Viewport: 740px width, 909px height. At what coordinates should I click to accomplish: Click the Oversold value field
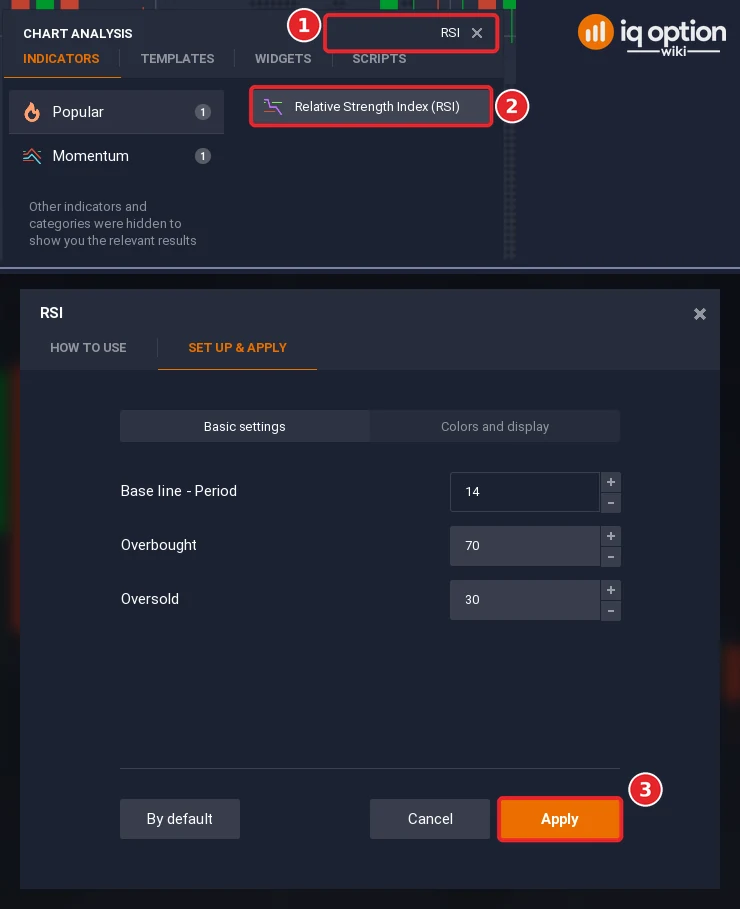(525, 600)
